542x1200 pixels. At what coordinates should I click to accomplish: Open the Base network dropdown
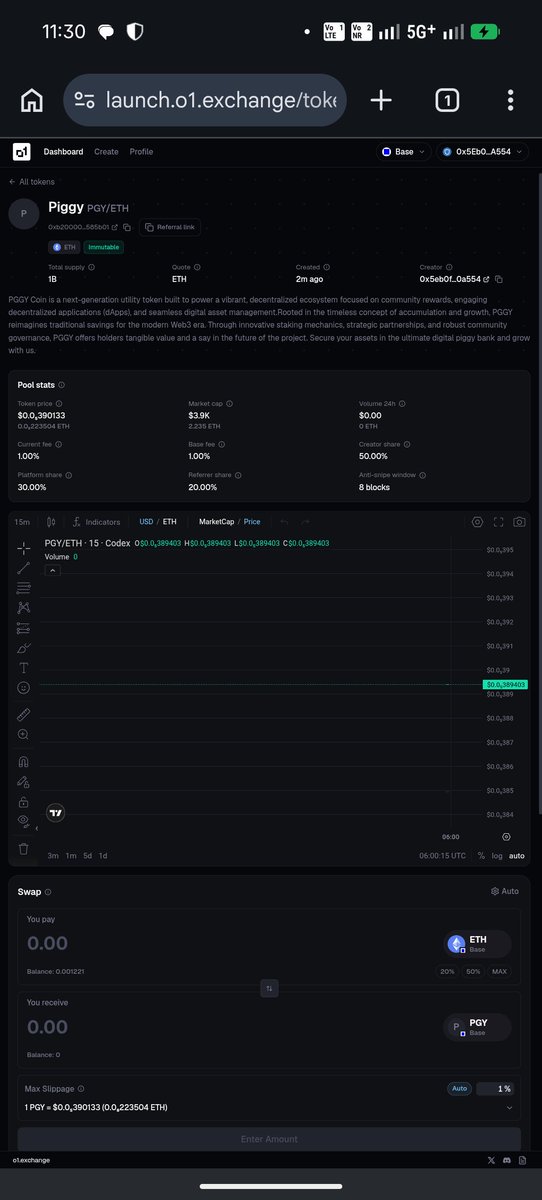pyautogui.click(x=404, y=152)
